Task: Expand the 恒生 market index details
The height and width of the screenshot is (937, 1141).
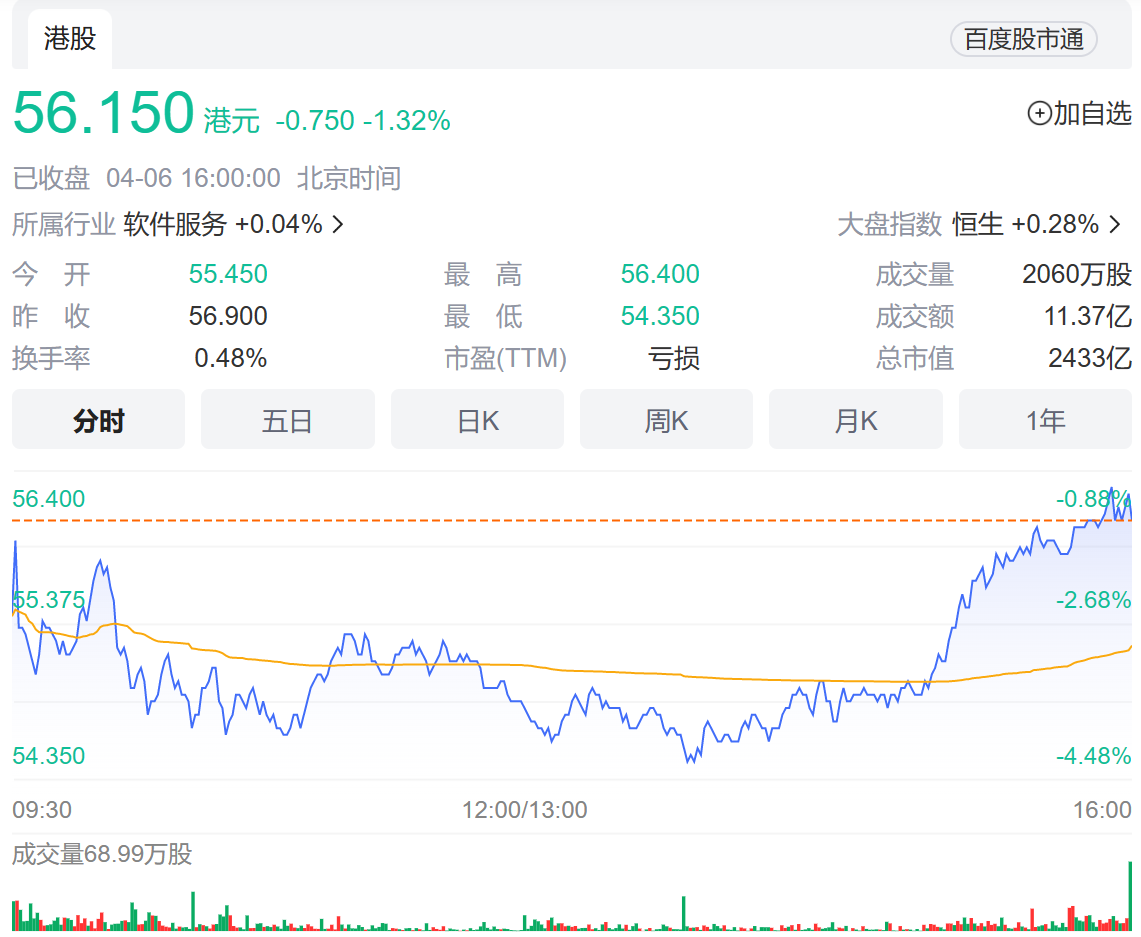Action: click(x=977, y=224)
